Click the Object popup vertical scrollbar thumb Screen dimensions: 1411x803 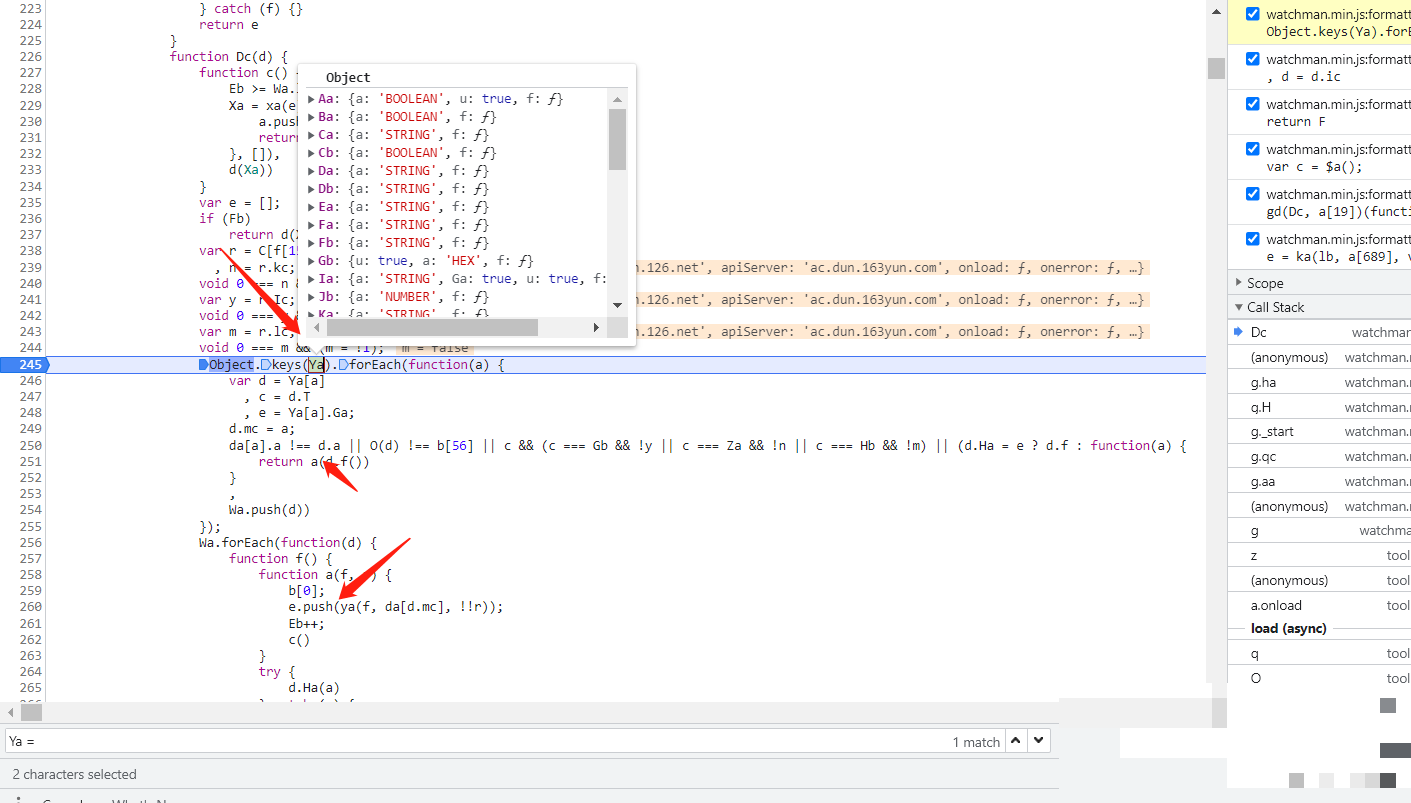(x=617, y=140)
